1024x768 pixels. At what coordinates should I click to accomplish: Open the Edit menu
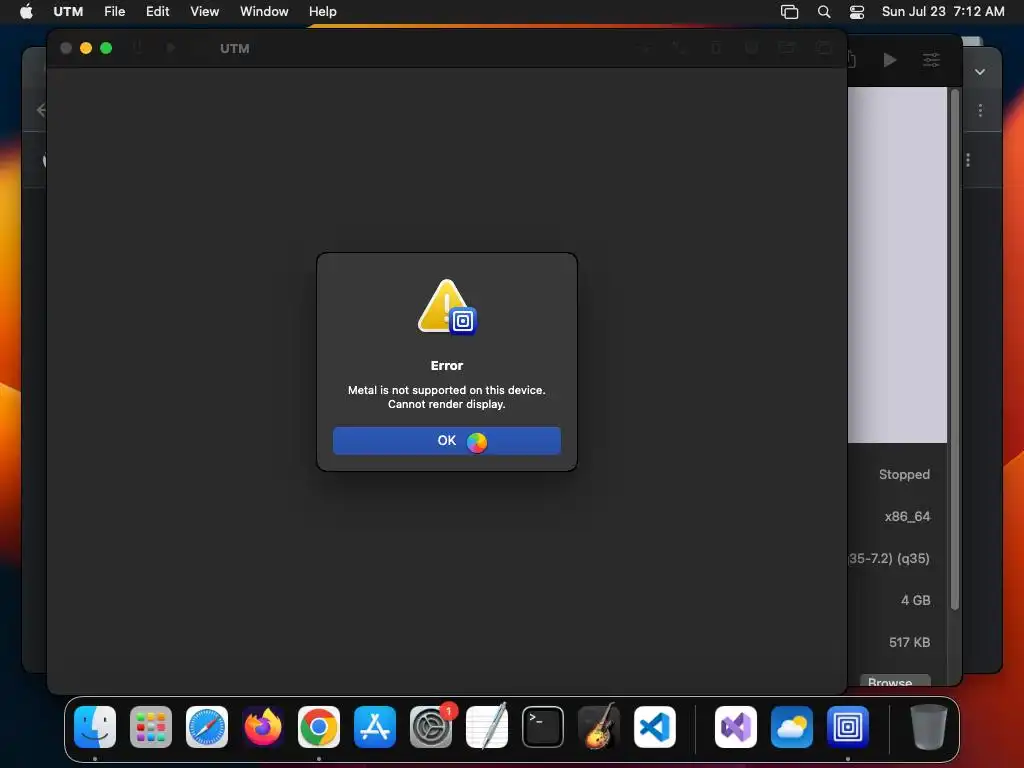click(x=157, y=12)
